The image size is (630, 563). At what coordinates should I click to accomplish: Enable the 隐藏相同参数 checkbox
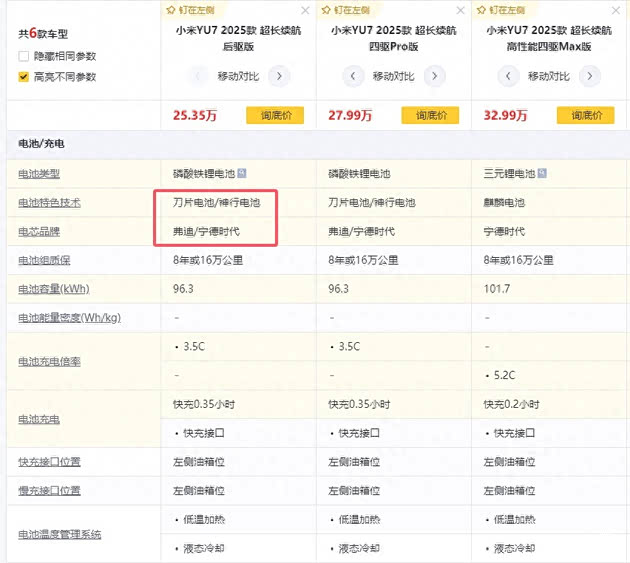pos(24,57)
